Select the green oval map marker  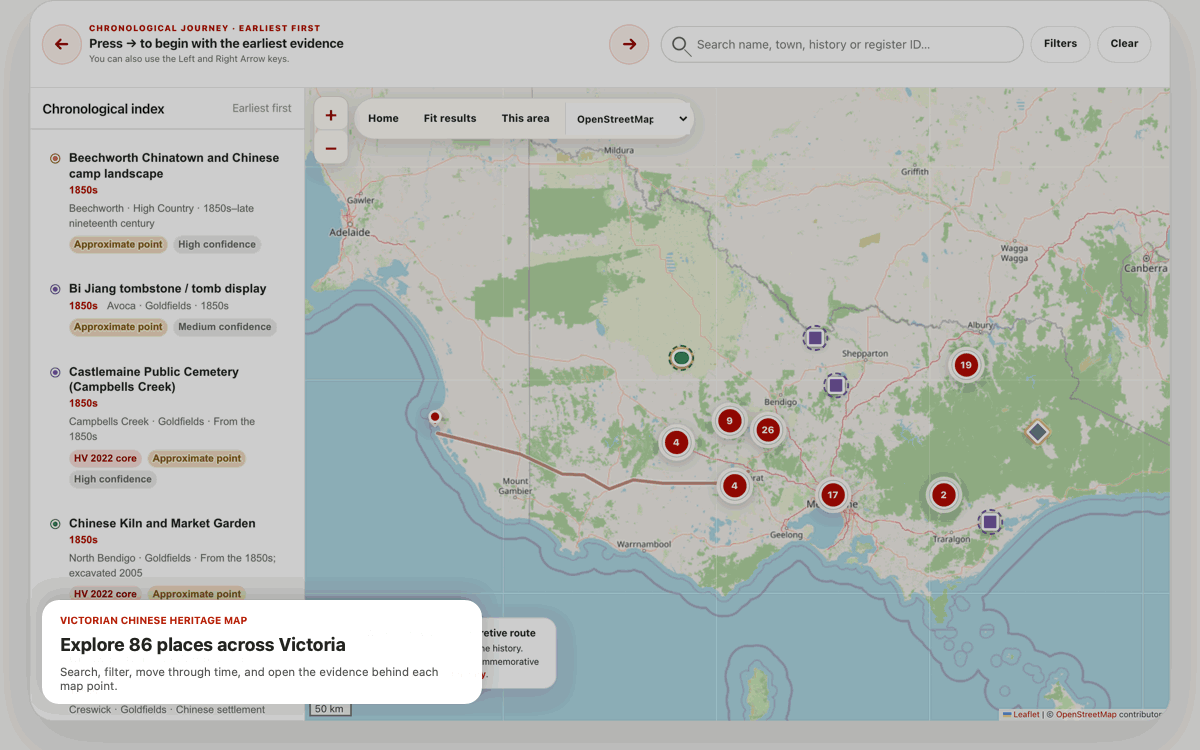pyautogui.click(x=682, y=357)
